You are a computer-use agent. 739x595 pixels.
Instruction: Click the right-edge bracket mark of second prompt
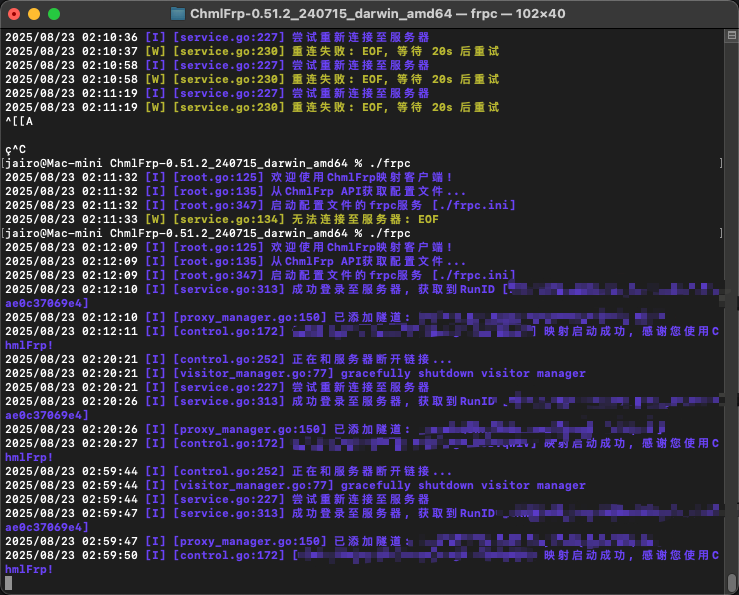pyautogui.click(x=721, y=233)
